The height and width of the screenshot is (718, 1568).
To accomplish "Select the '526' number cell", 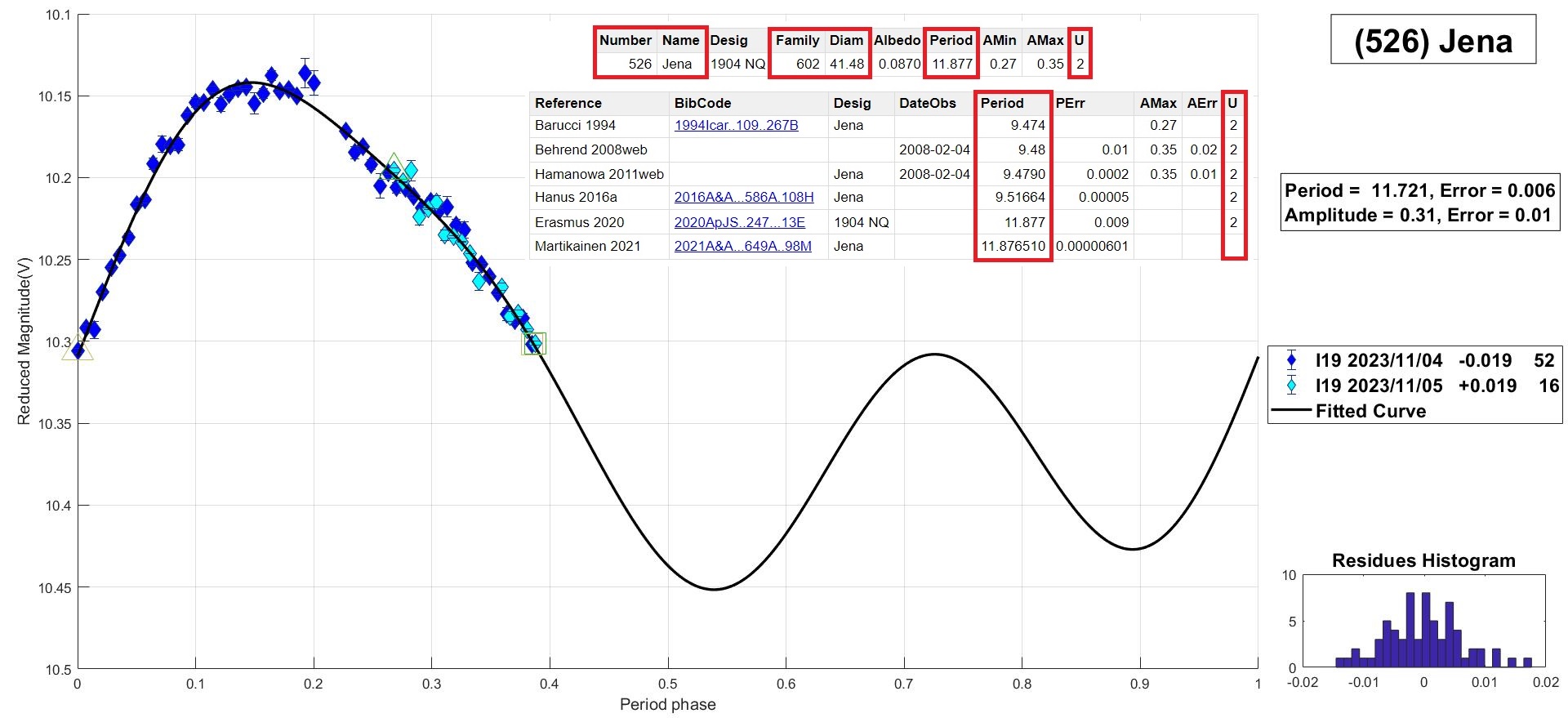I will pyautogui.click(x=640, y=64).
